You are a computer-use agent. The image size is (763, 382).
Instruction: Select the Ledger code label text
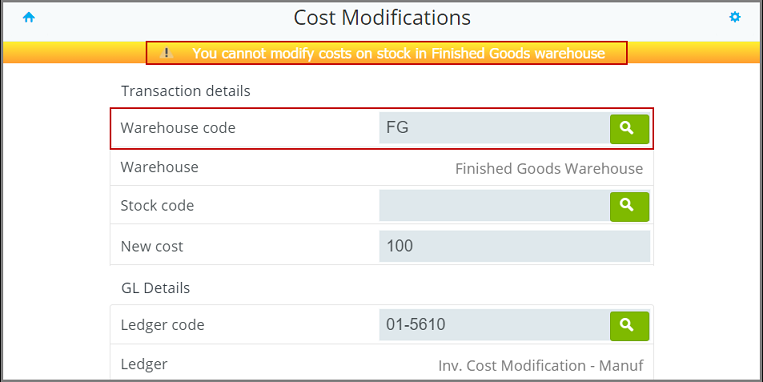tap(163, 325)
